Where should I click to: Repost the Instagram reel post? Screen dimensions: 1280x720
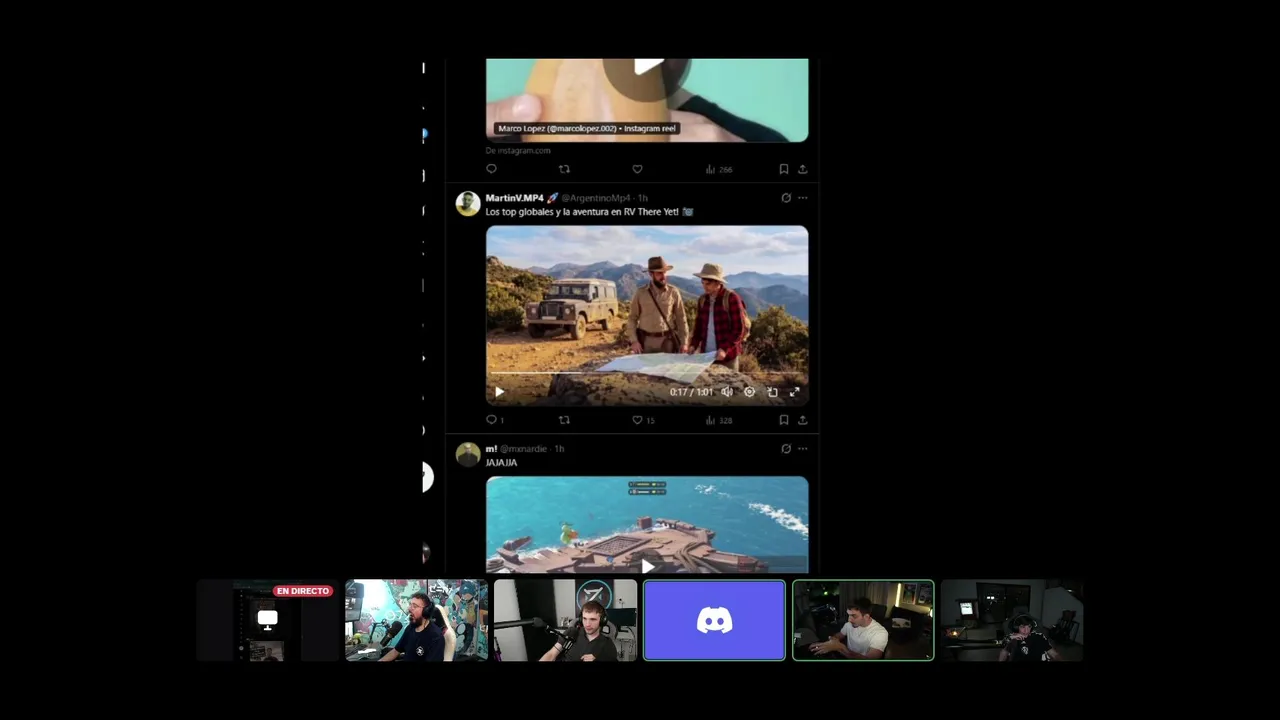(x=564, y=169)
